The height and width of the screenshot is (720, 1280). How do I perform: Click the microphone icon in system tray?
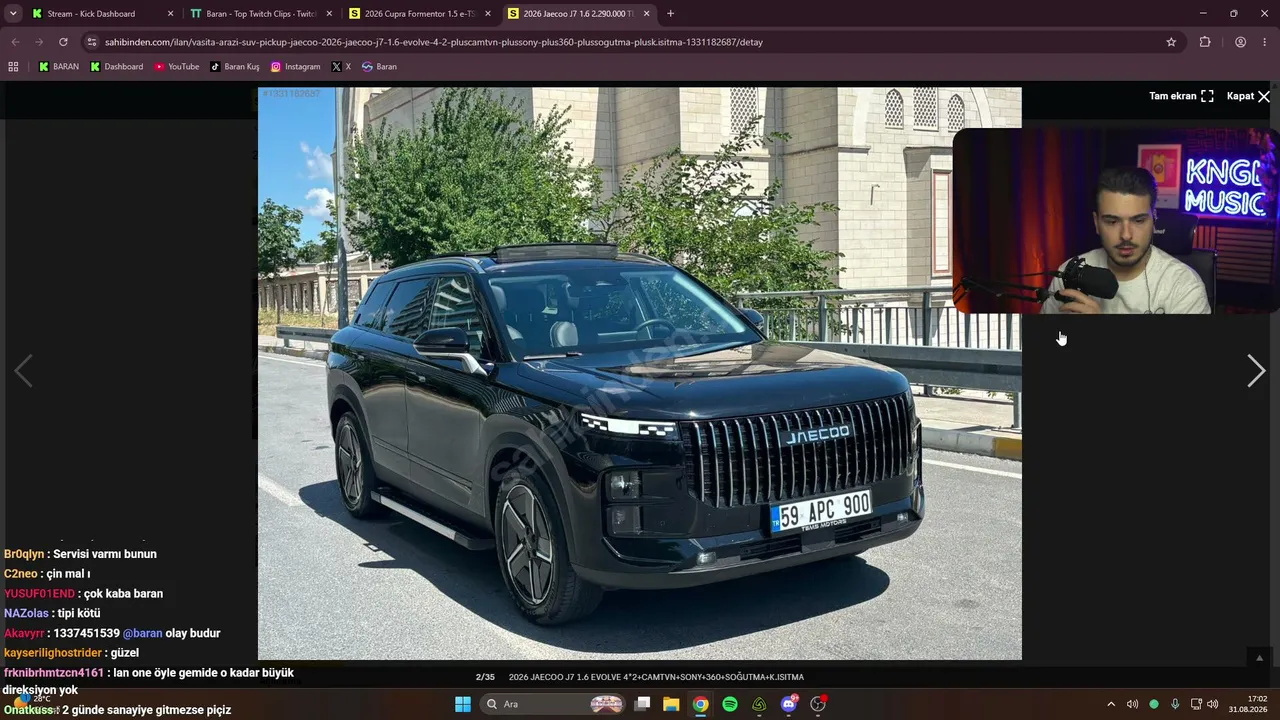tap(1175, 704)
